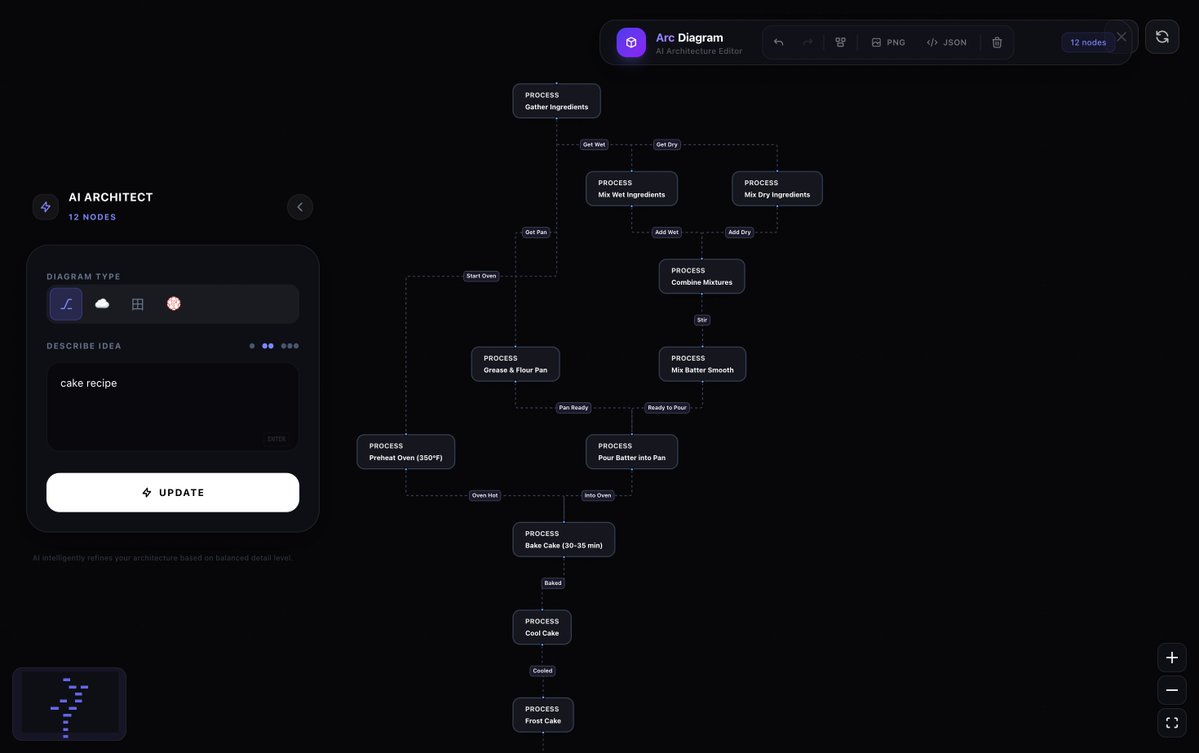Select the Combine Mixtures node
The height and width of the screenshot is (753, 1199).
pyautogui.click(x=702, y=276)
